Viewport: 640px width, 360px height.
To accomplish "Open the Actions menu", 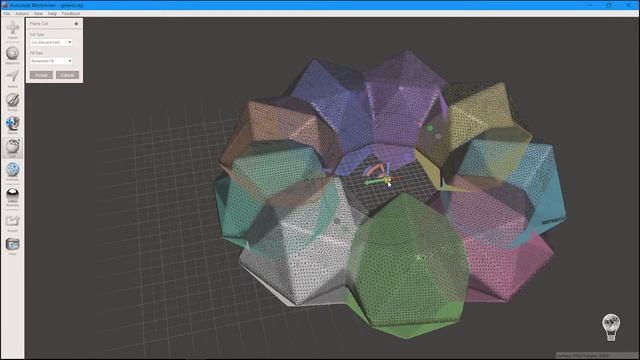I will click(22, 13).
